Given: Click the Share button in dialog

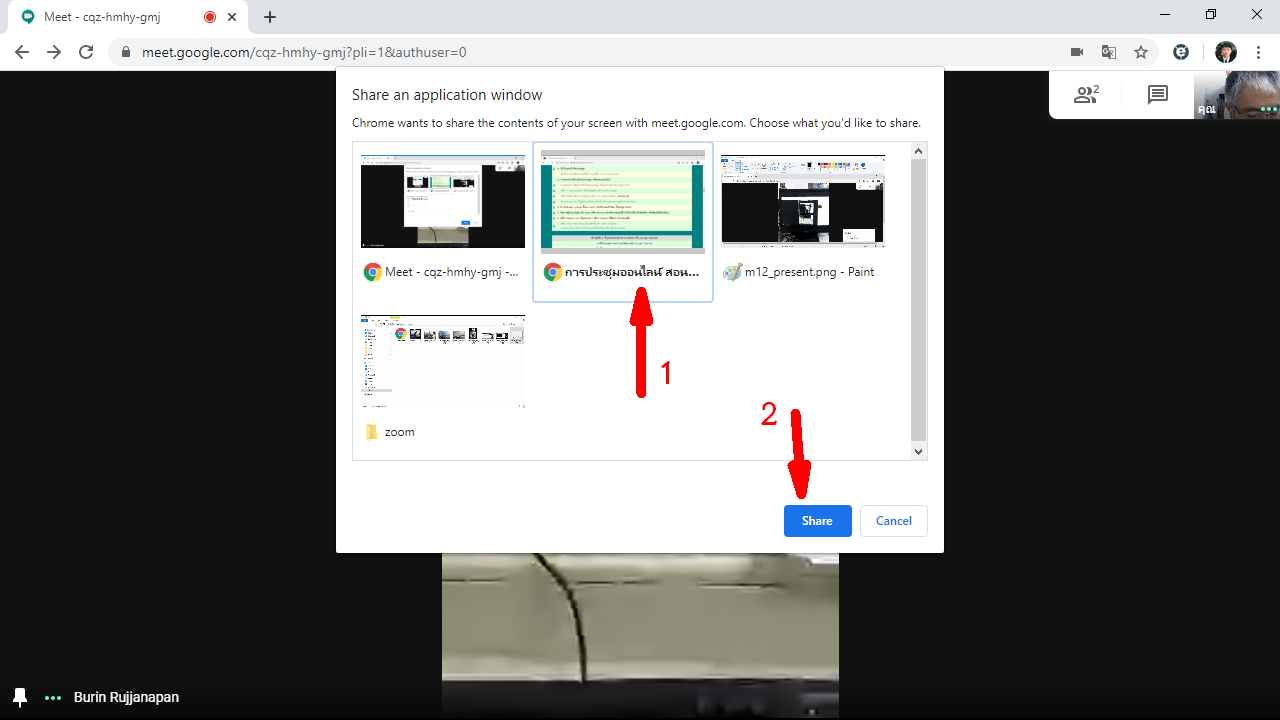Looking at the screenshot, I should click(817, 521).
